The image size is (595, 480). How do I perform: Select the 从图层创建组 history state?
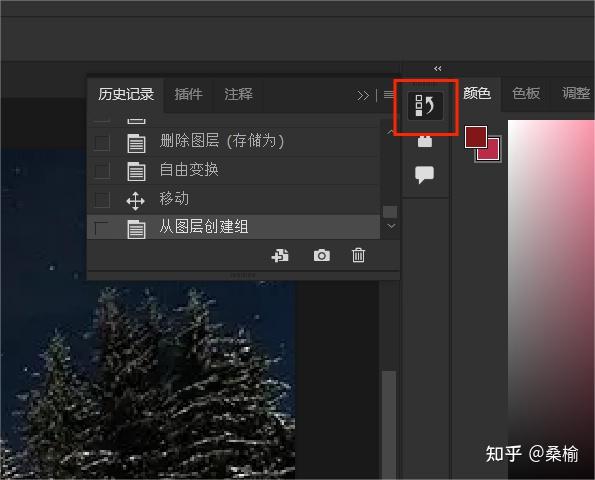[234, 227]
